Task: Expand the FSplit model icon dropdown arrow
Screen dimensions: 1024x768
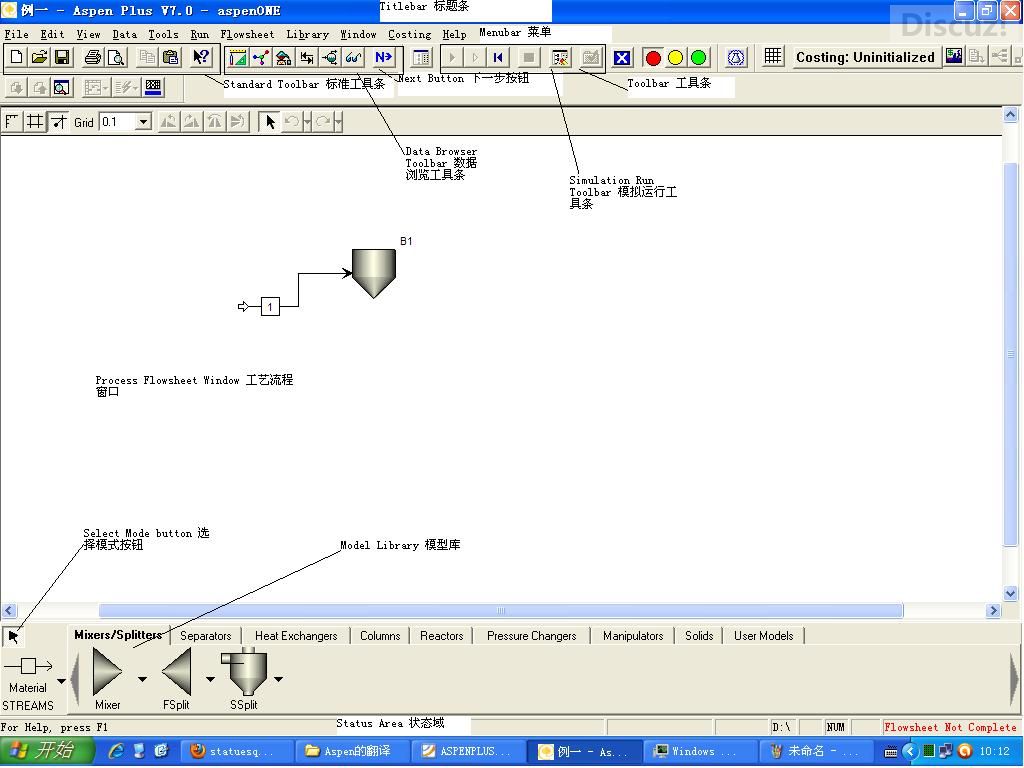Action: tap(210, 679)
